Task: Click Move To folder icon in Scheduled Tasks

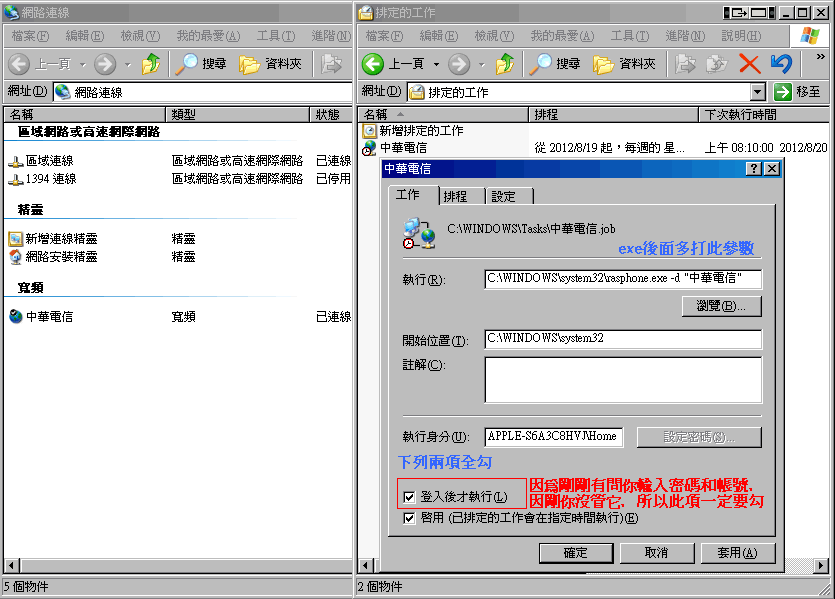Action: click(x=685, y=64)
